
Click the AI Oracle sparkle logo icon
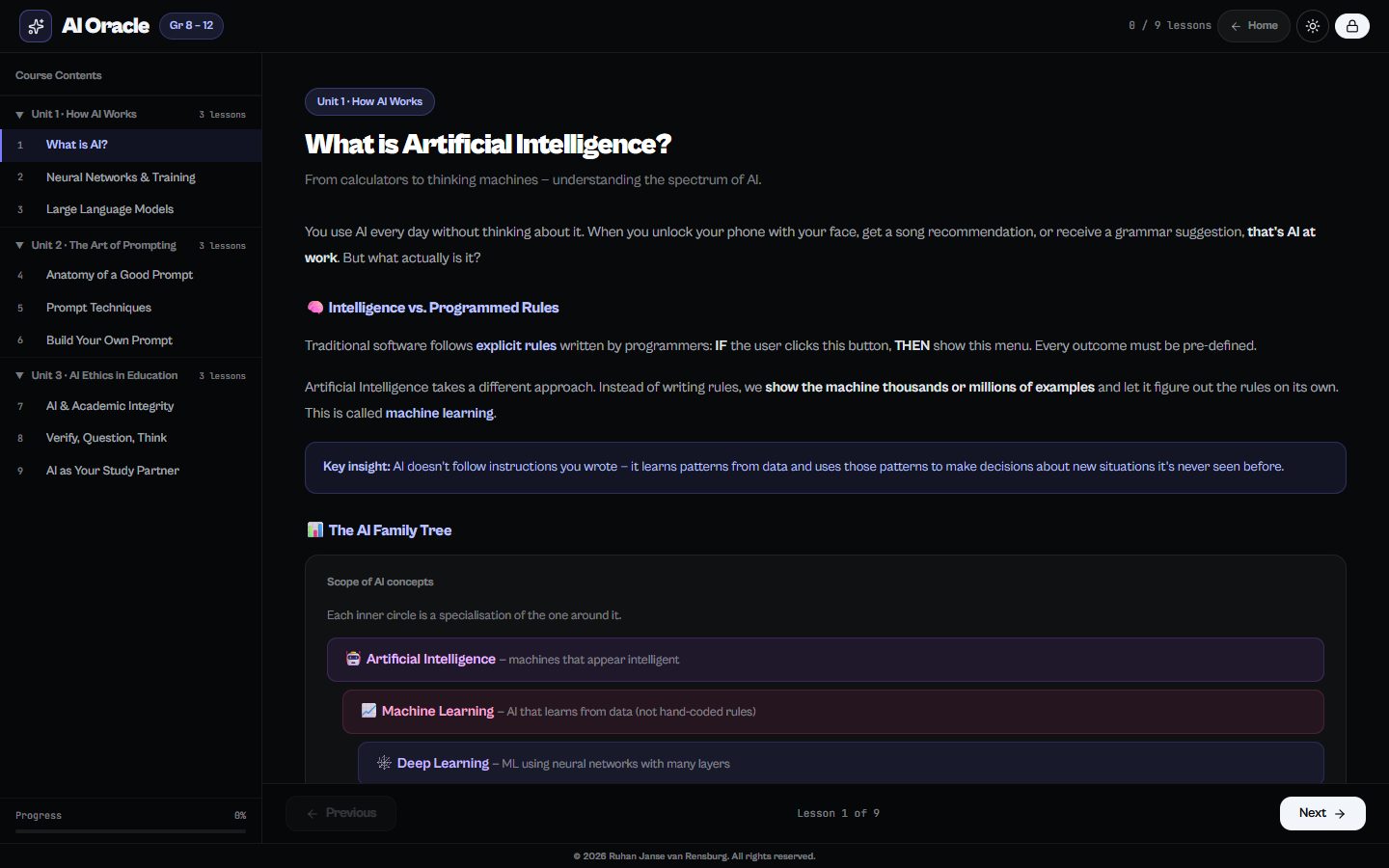[36, 26]
